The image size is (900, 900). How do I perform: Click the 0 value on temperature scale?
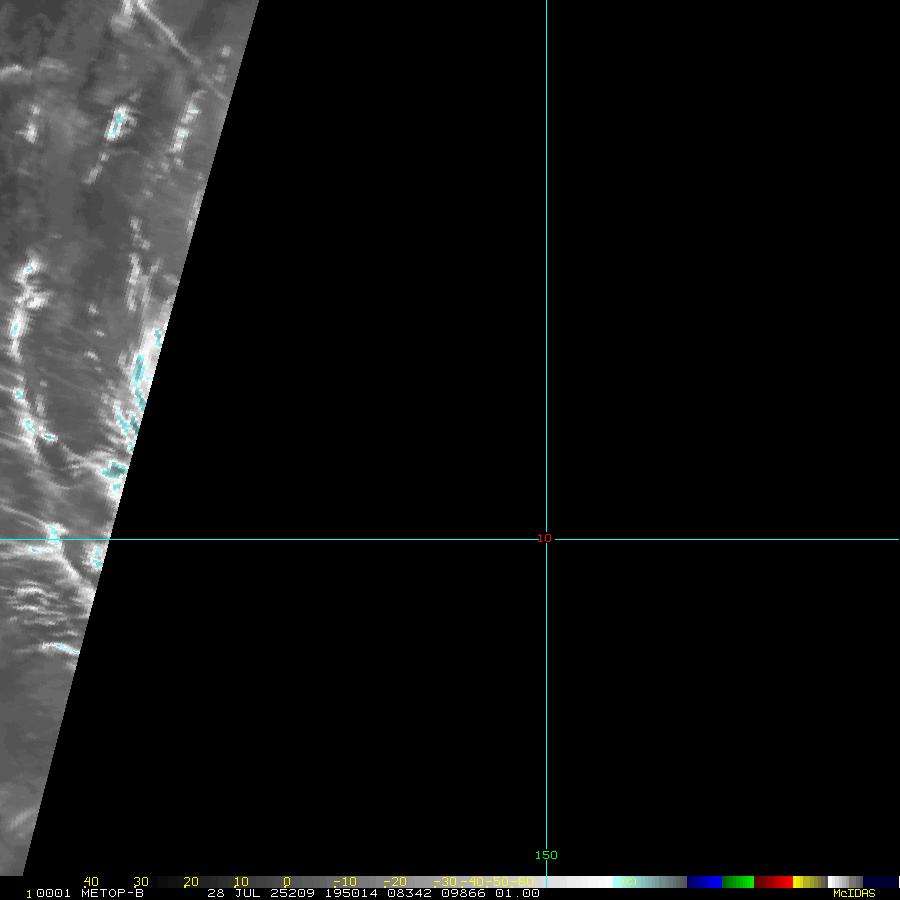287,882
